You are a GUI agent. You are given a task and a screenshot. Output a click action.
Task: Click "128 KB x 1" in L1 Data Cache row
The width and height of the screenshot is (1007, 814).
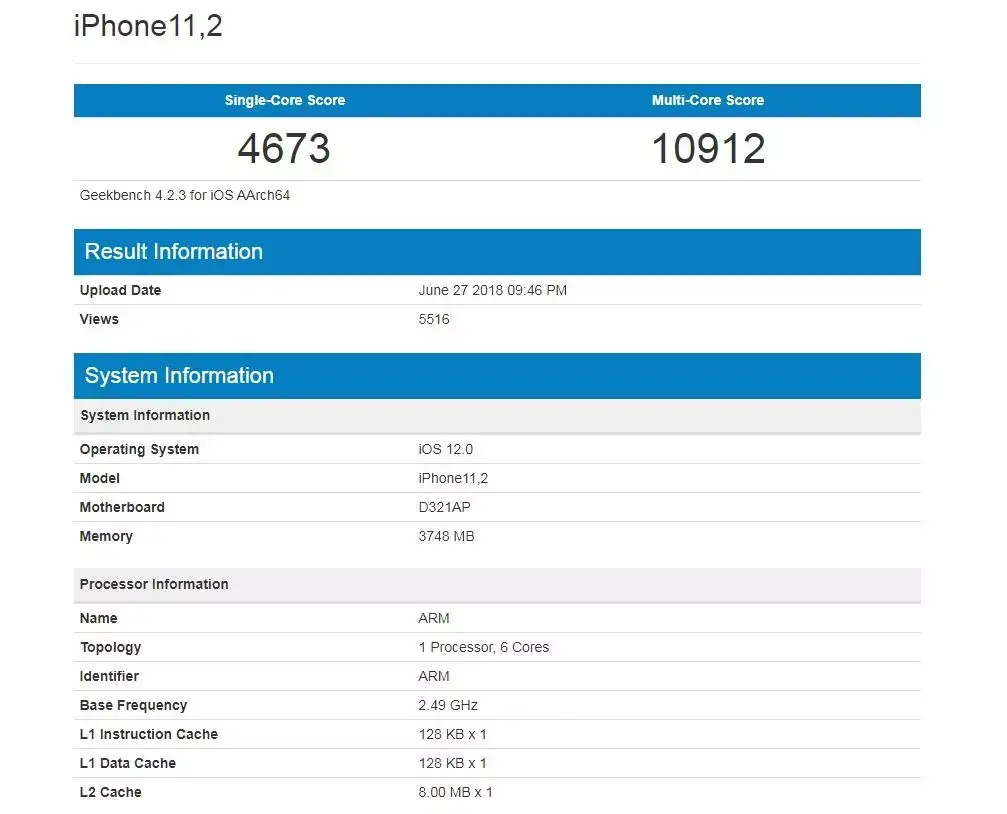pyautogui.click(x=453, y=763)
